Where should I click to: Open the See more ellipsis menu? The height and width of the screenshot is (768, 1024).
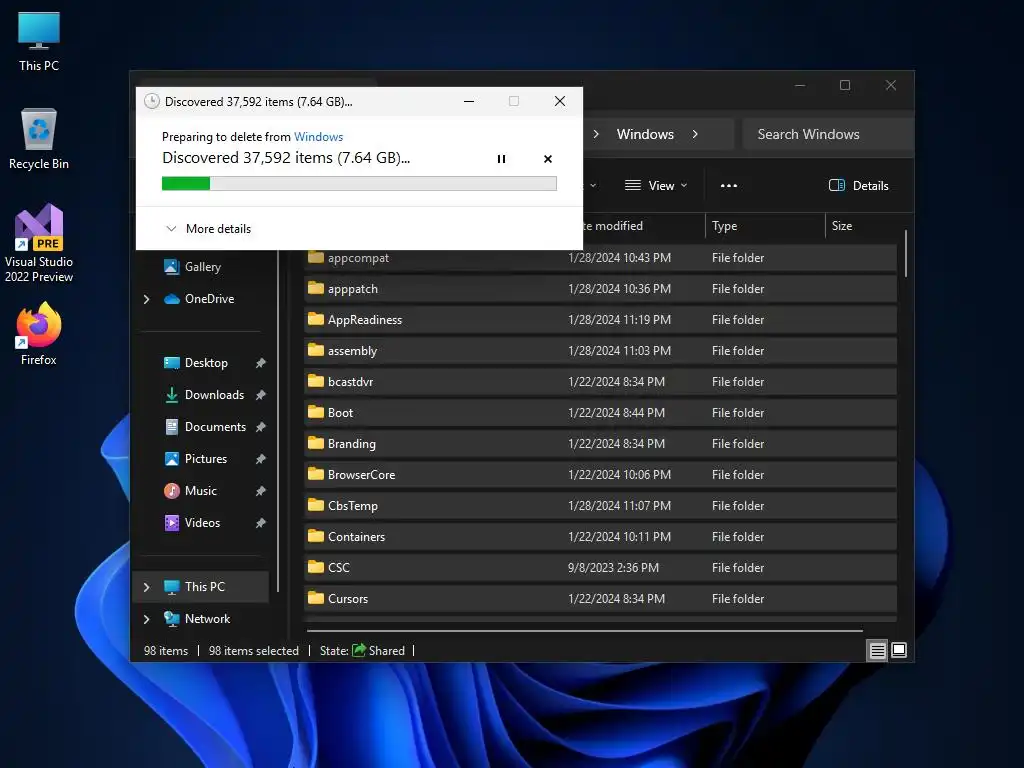click(729, 185)
